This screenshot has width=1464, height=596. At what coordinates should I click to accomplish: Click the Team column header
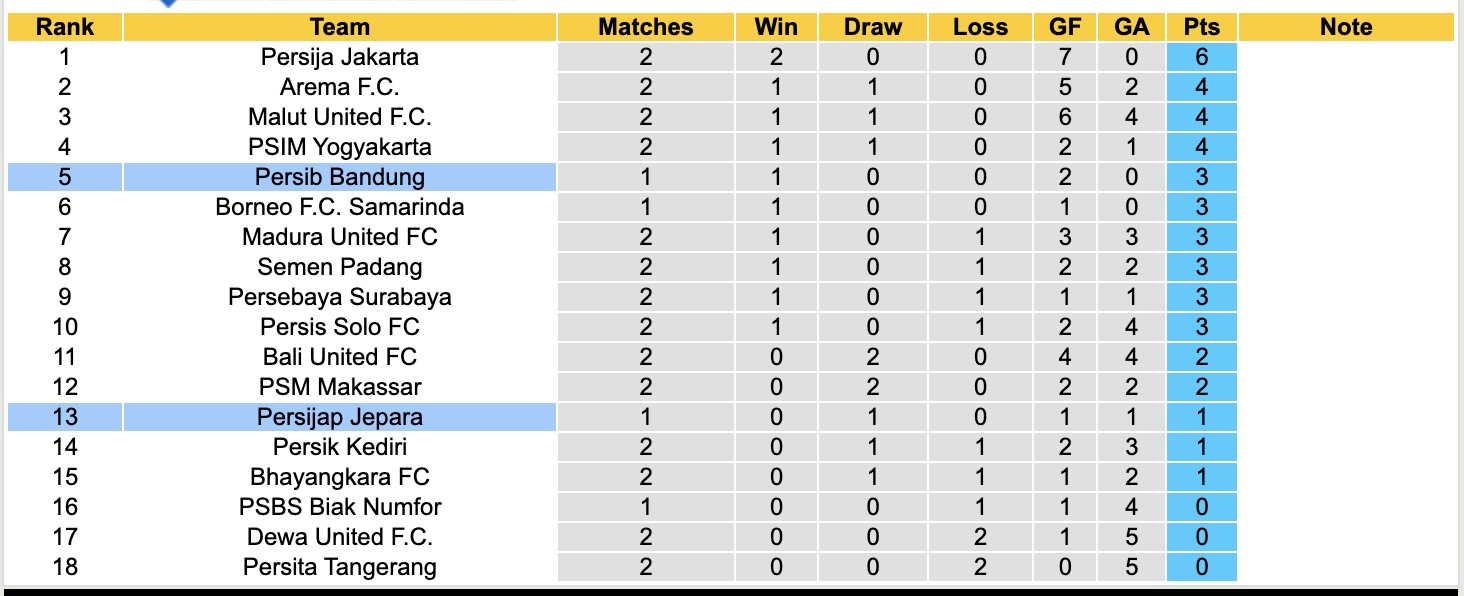tap(340, 27)
